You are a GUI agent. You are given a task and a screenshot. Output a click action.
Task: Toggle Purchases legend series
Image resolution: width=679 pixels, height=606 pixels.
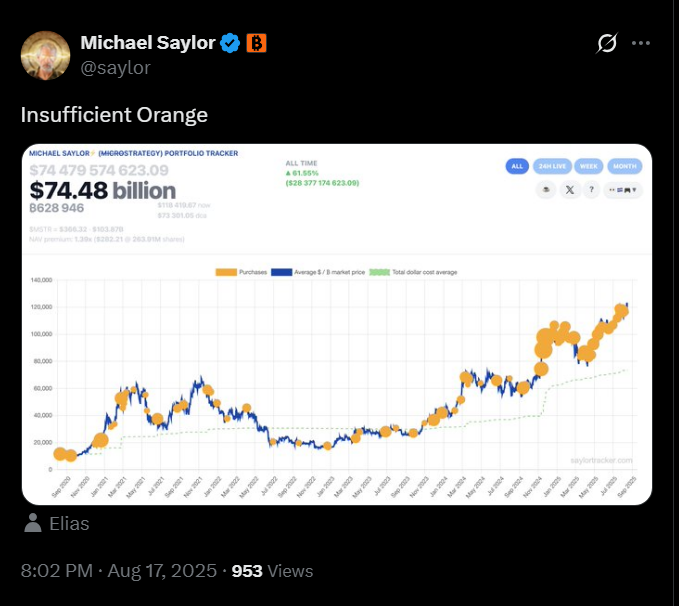(240, 271)
